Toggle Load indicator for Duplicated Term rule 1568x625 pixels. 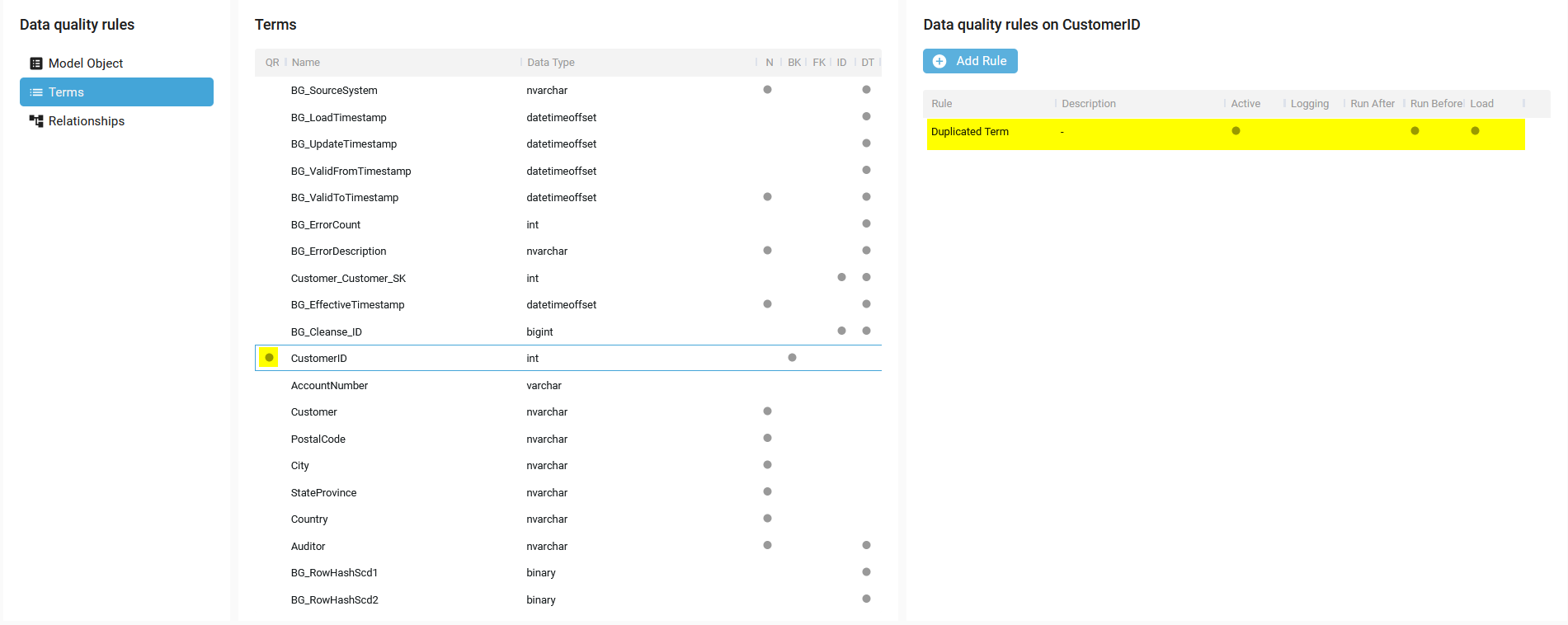coord(1475,131)
